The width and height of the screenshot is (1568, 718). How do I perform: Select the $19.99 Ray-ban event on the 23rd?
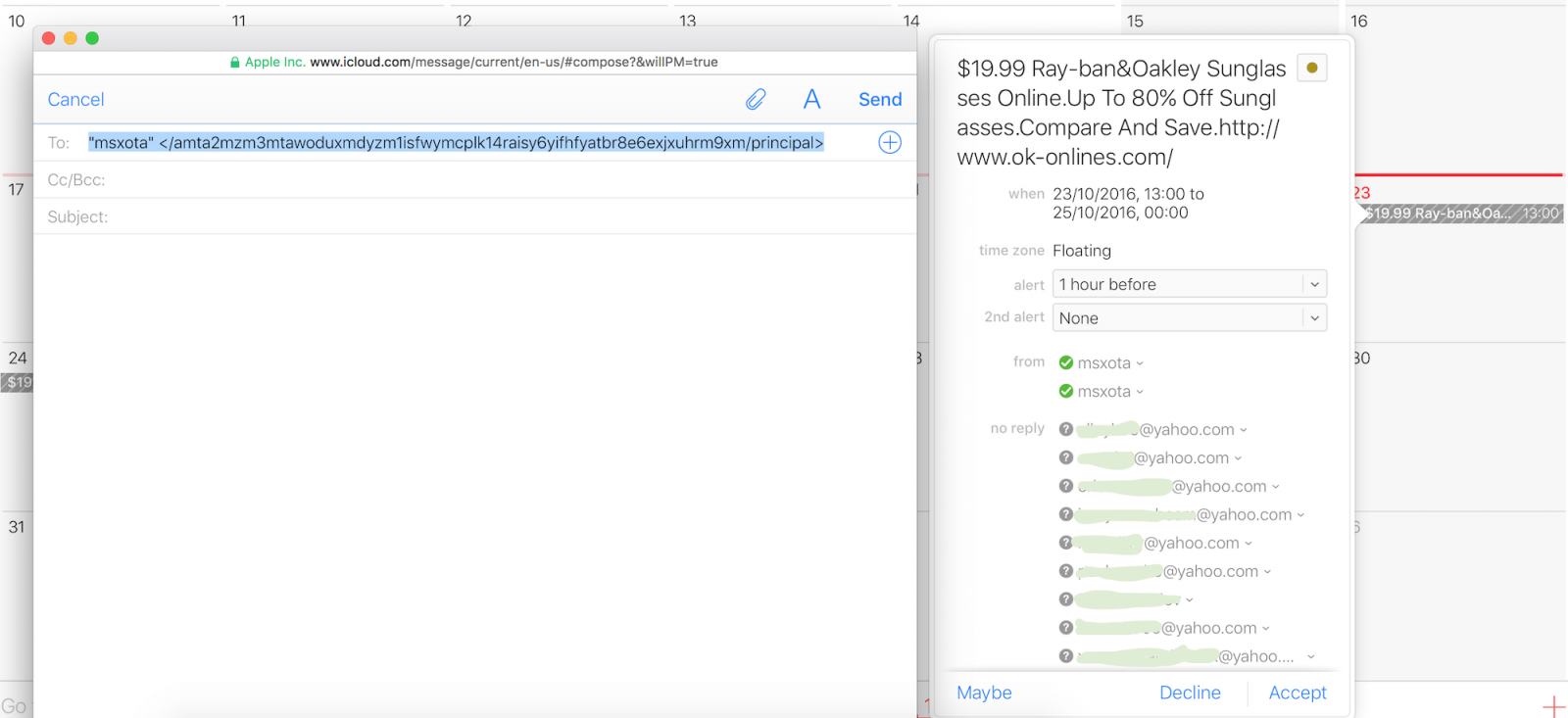[x=1460, y=214]
